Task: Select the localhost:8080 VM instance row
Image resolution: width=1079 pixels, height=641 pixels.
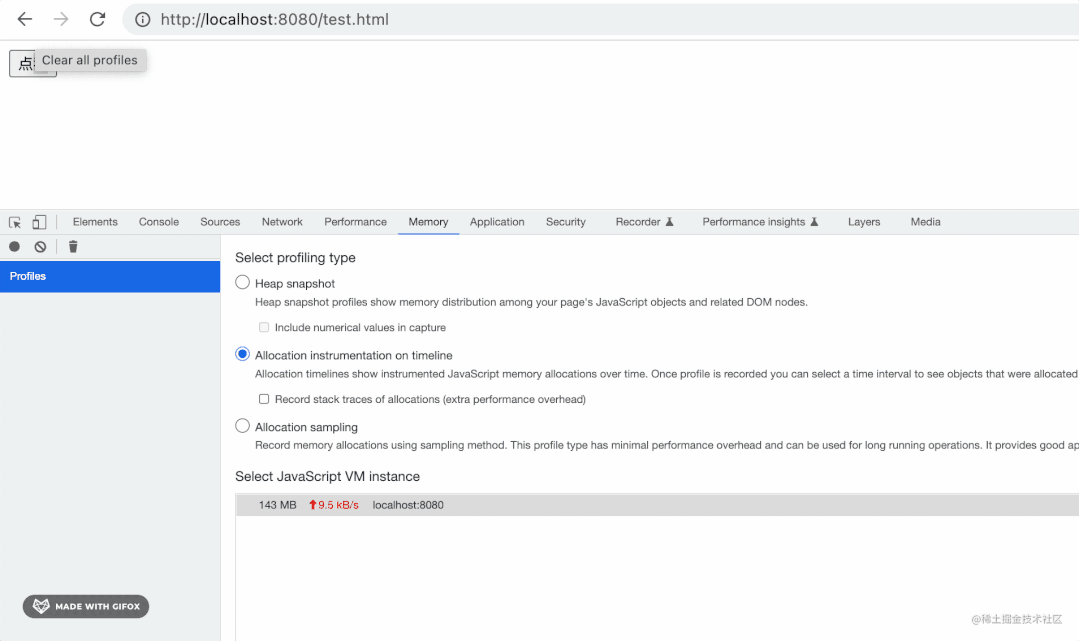Action: pos(657,505)
